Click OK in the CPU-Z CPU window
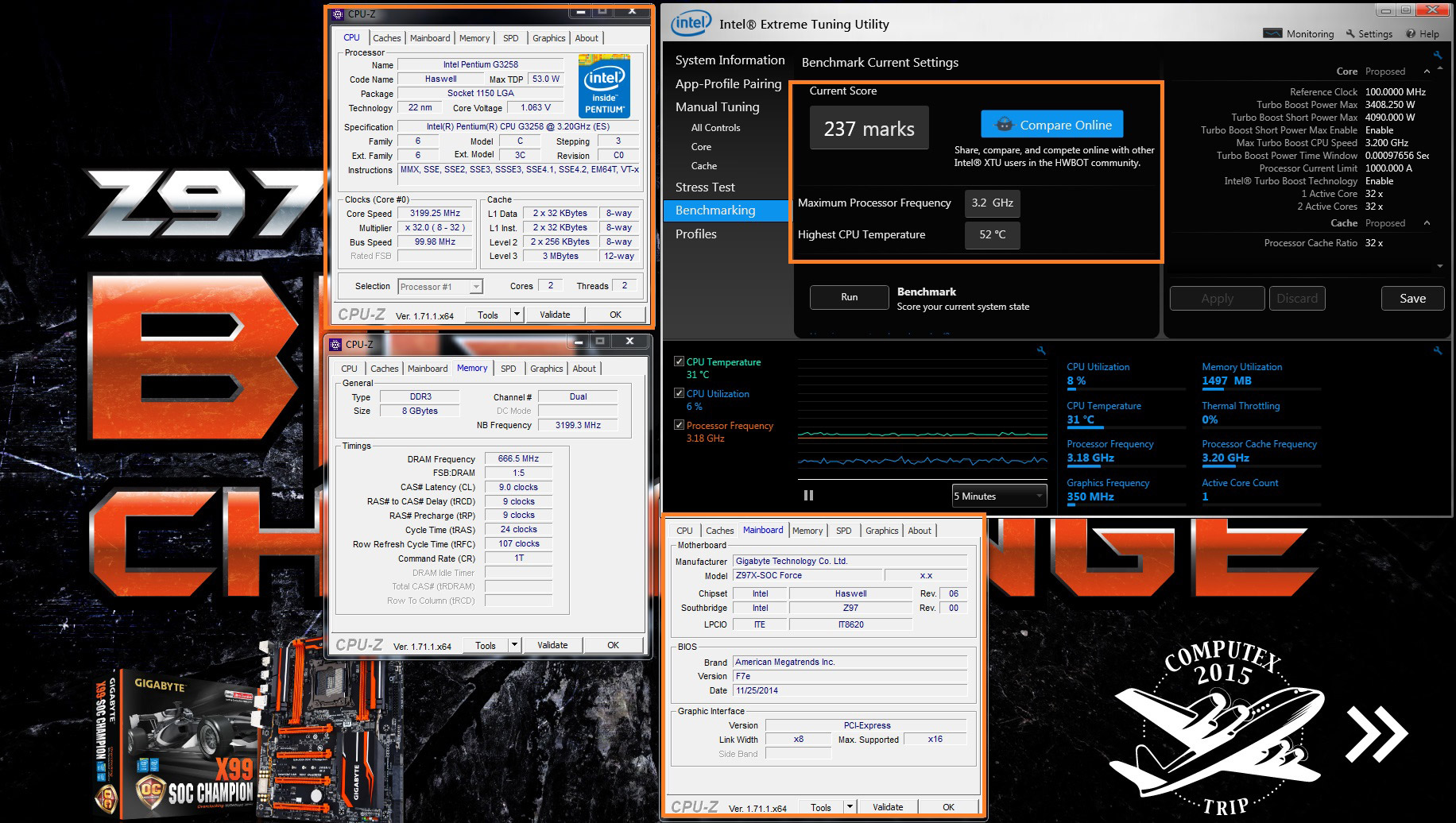The image size is (1456, 823). 615,315
